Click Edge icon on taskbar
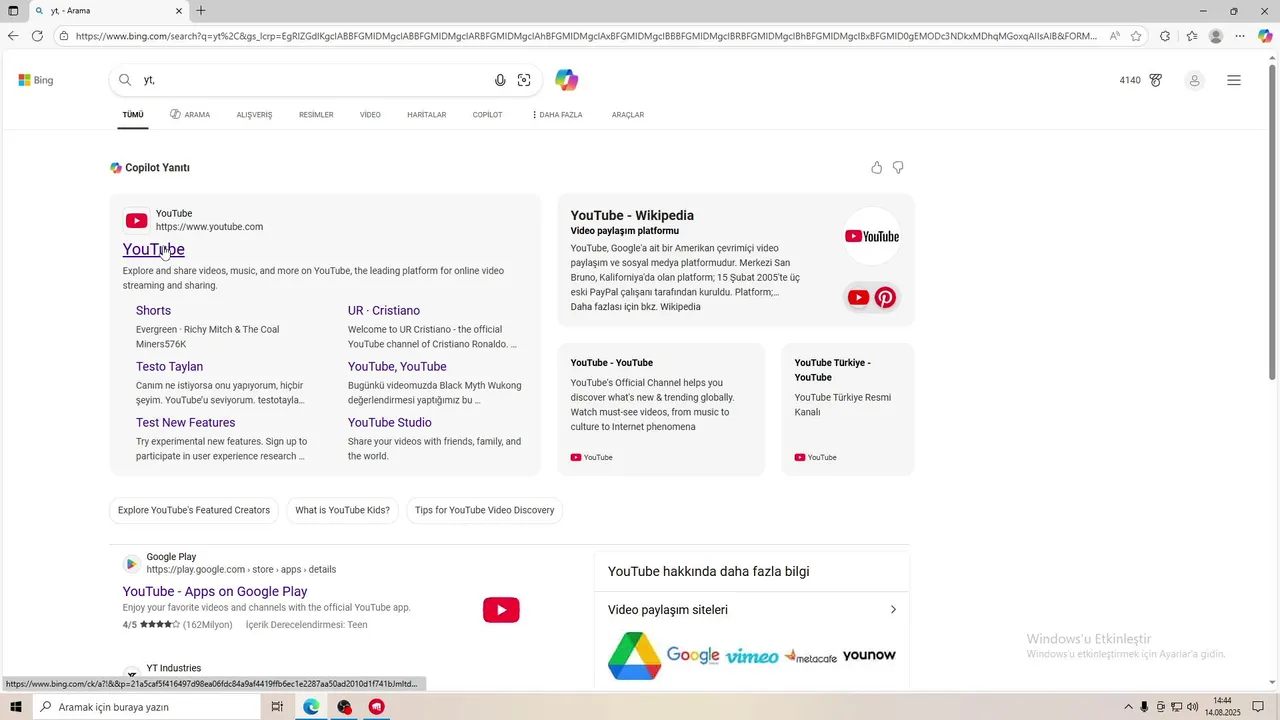The width and height of the screenshot is (1280, 720). coord(311,707)
